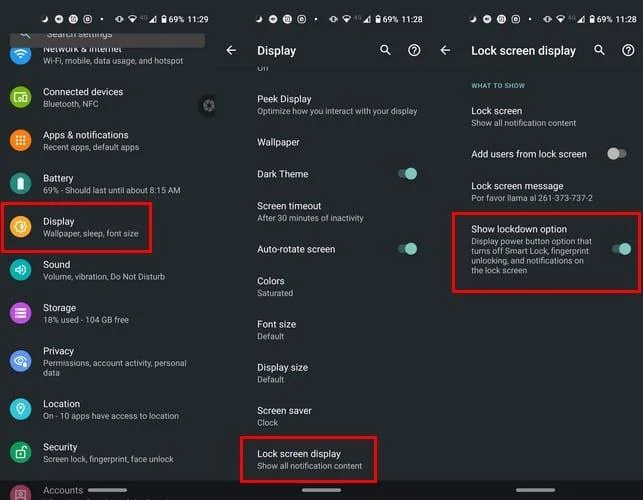Open Lock screen display entry
Viewport: 643px width, 500px height.
click(x=309, y=459)
